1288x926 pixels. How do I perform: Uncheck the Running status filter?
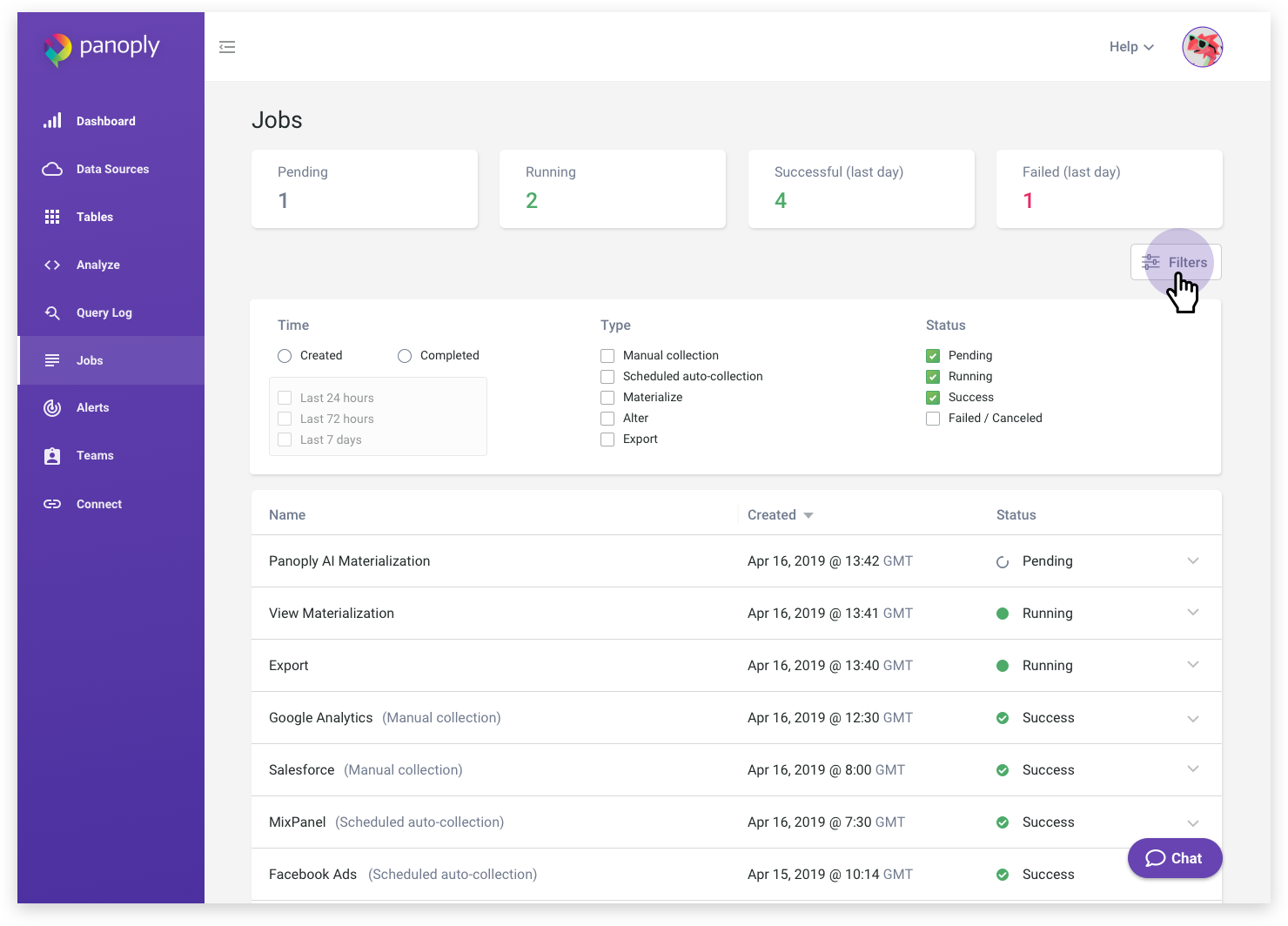pos(933,377)
